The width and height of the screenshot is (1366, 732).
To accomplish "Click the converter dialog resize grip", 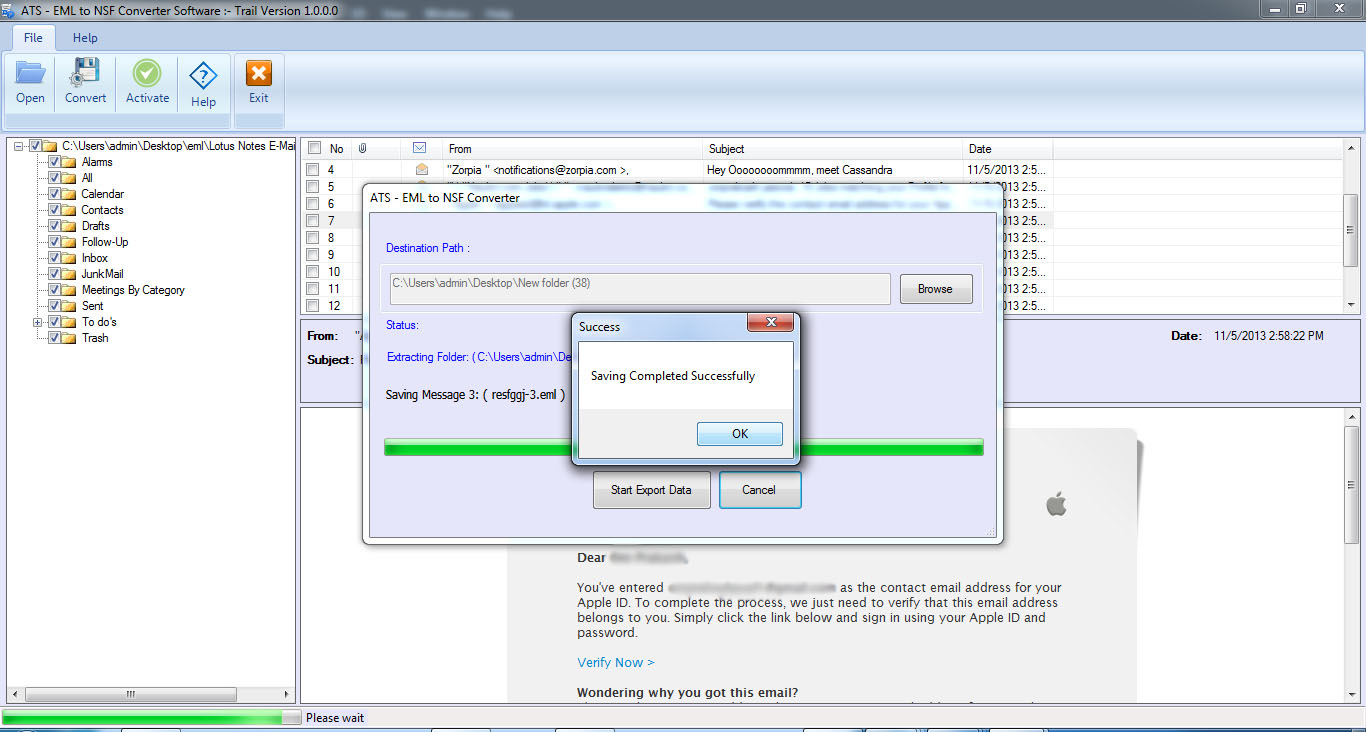I will [991, 532].
